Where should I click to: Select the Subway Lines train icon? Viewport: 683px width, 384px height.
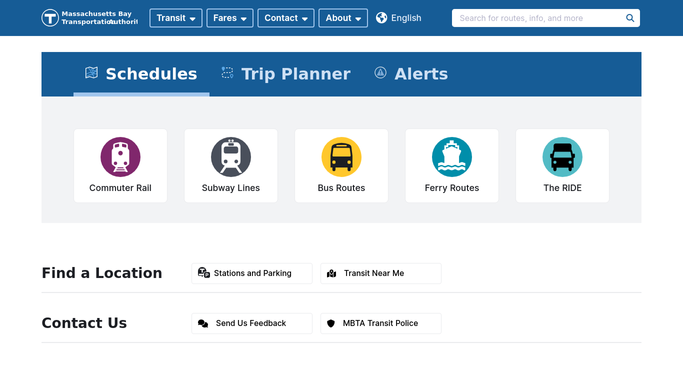tap(231, 157)
